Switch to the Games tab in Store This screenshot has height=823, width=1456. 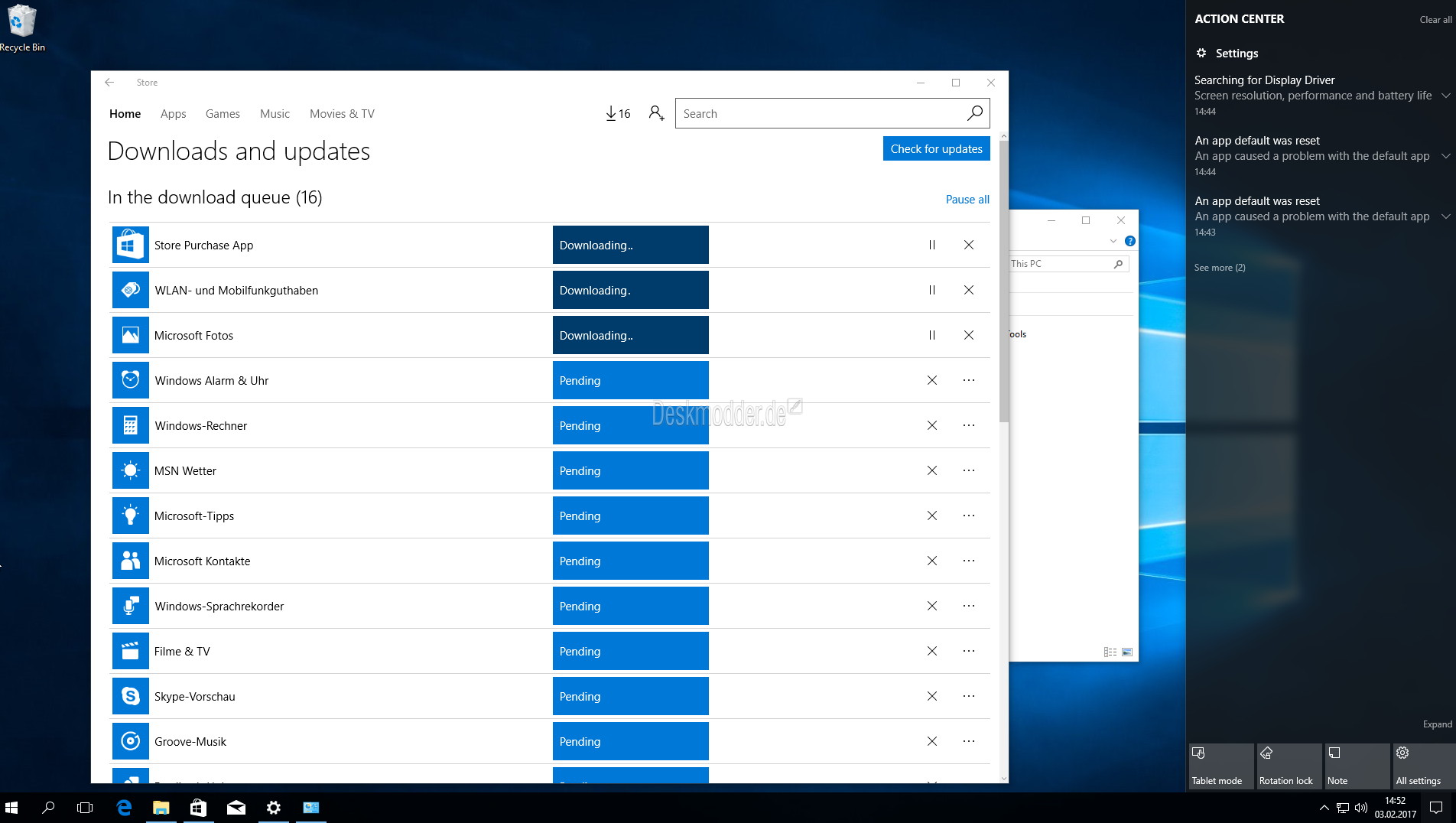pos(223,113)
